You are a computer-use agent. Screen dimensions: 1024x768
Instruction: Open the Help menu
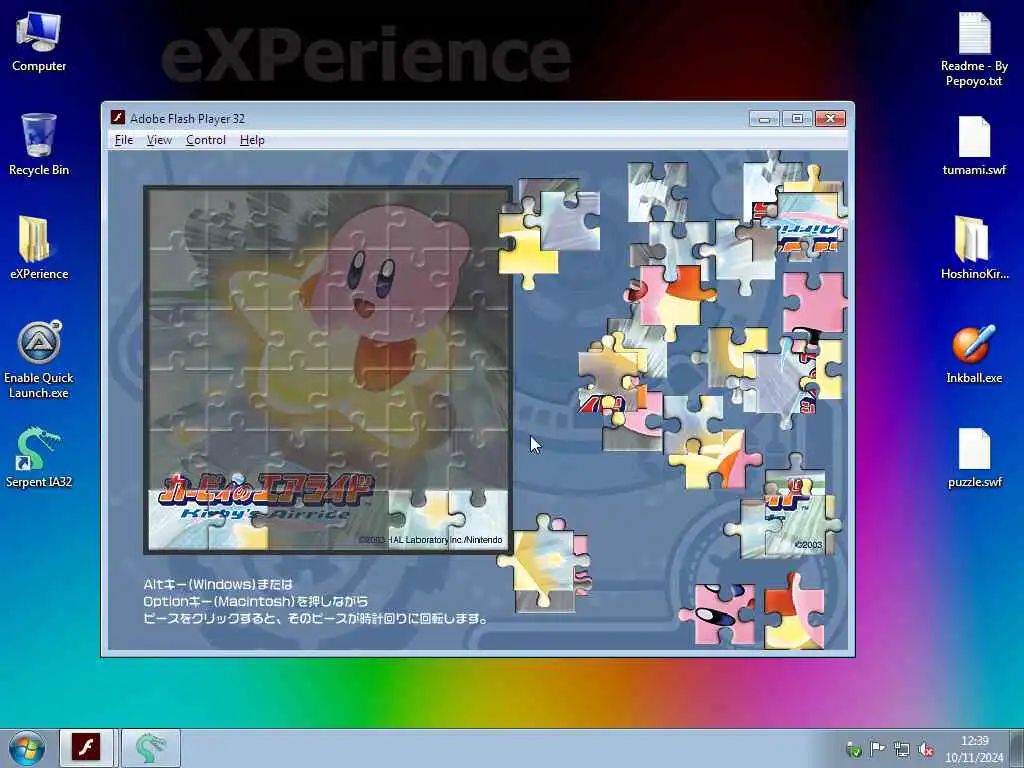pos(252,140)
